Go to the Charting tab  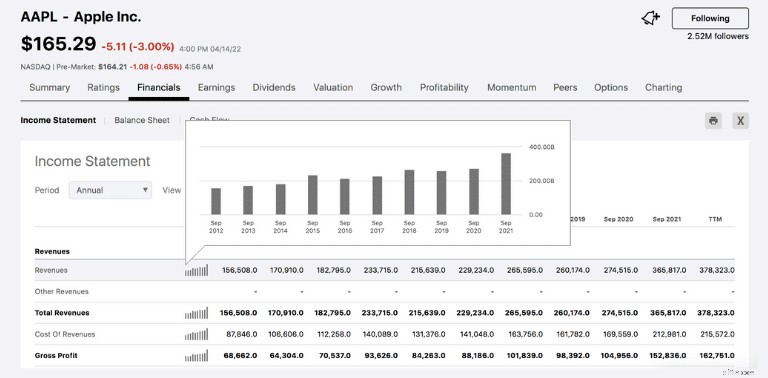click(664, 88)
